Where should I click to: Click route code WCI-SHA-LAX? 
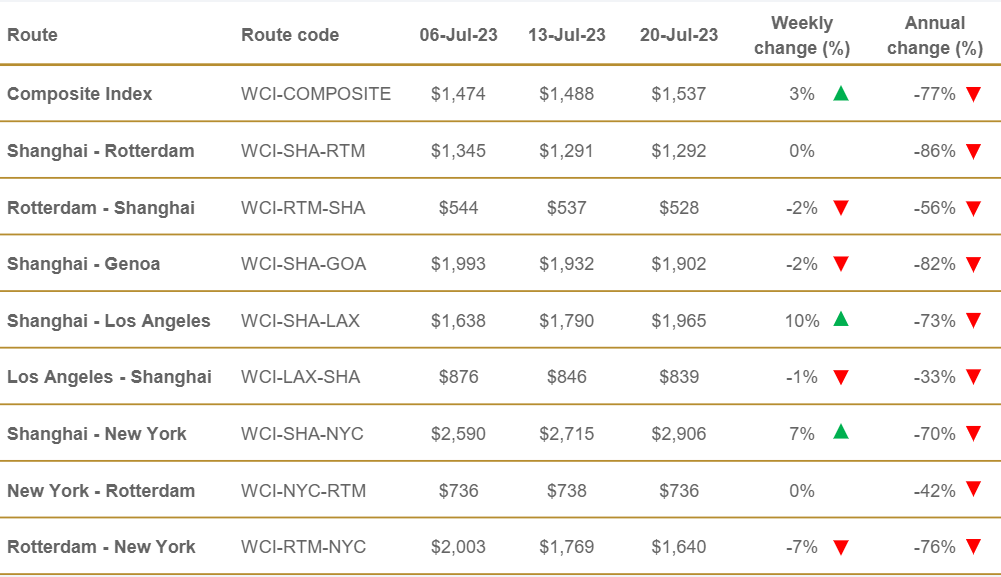(301, 321)
